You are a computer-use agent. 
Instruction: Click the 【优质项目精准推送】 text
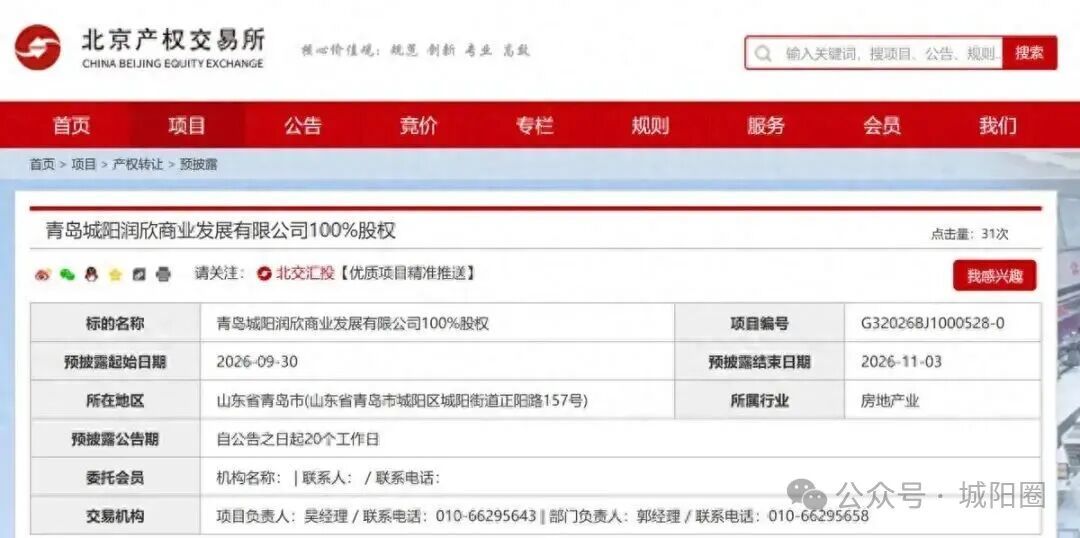407,273
